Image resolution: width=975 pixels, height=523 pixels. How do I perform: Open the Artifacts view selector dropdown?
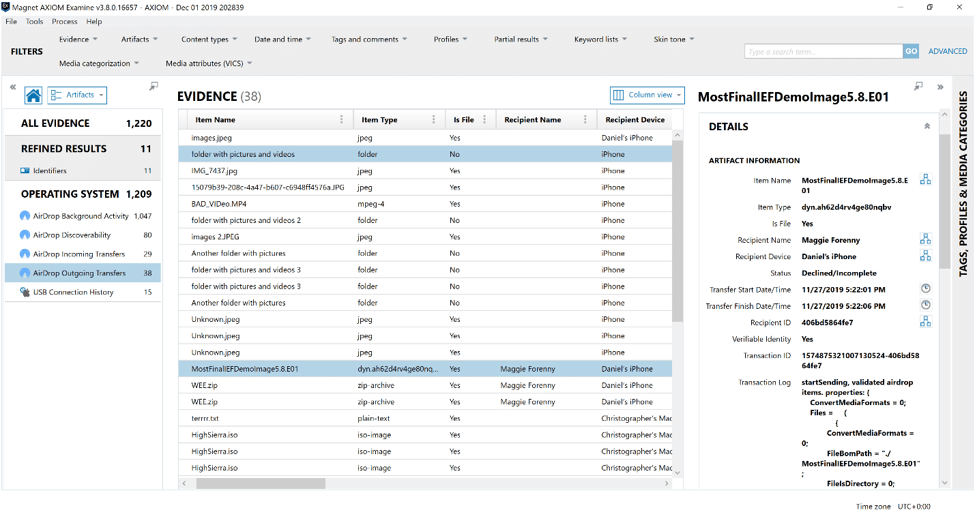pyautogui.click(x=77, y=96)
